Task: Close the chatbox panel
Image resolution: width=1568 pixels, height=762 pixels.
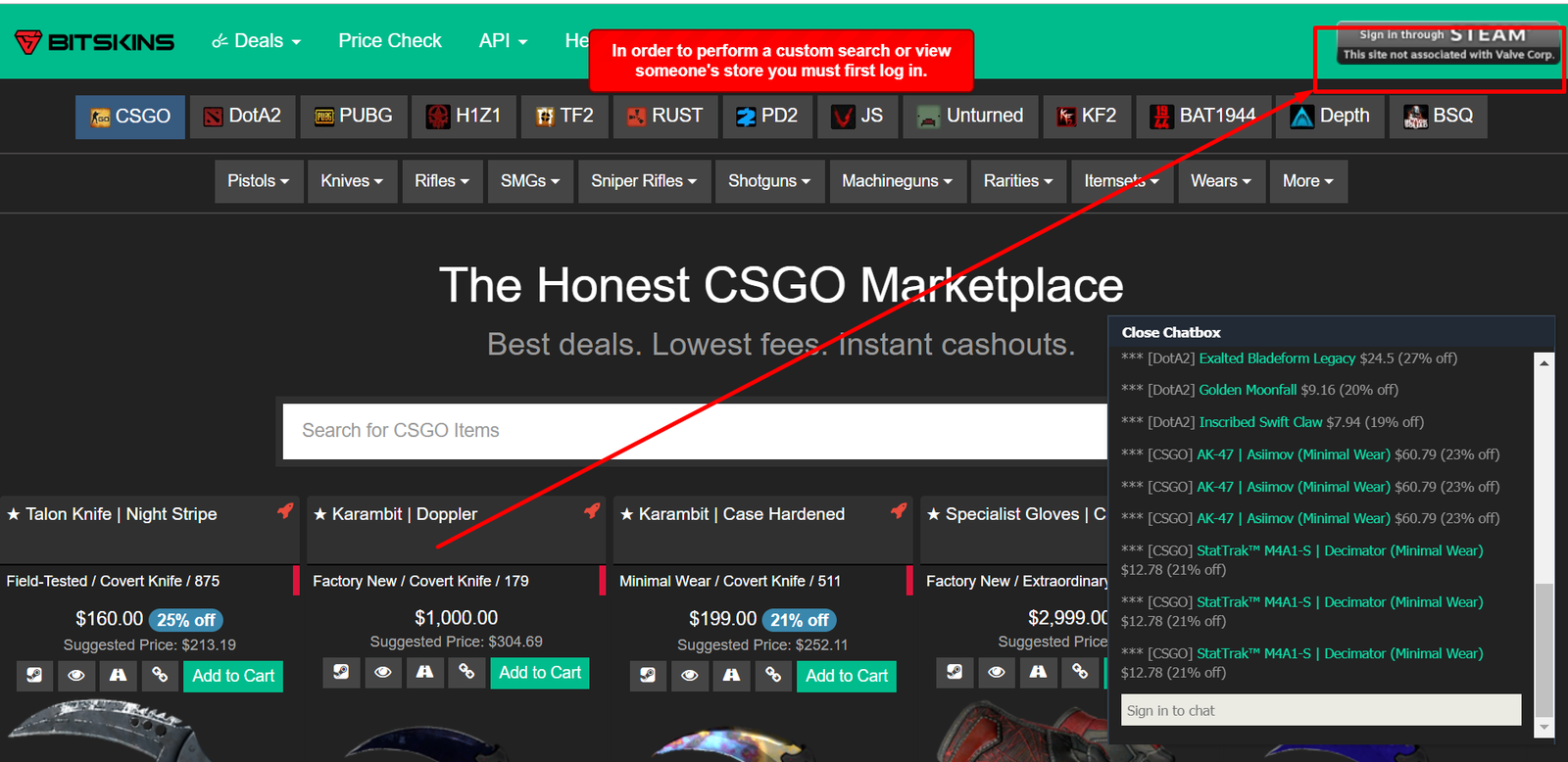Action: click(1171, 333)
